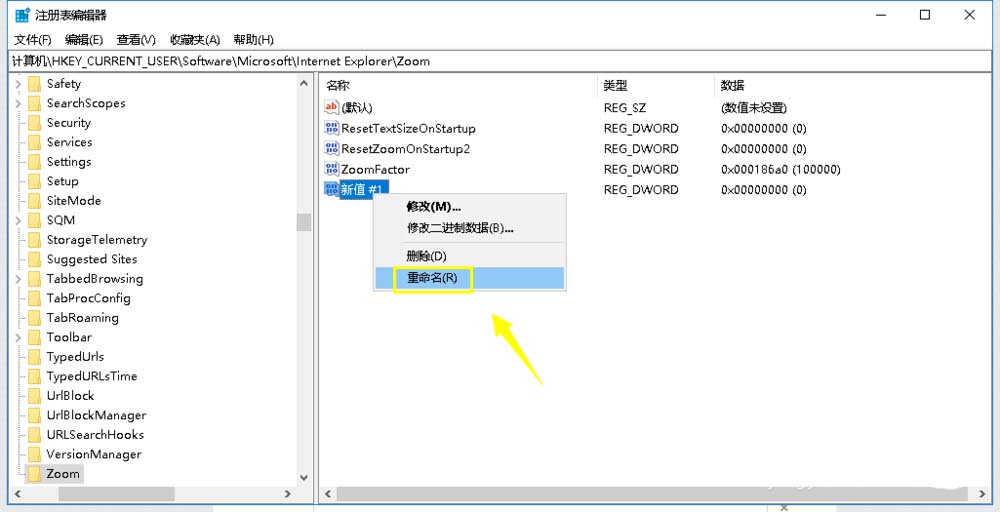The height and width of the screenshot is (512, 1000).
Task: Open the 查看(V) menu
Action: (136, 40)
